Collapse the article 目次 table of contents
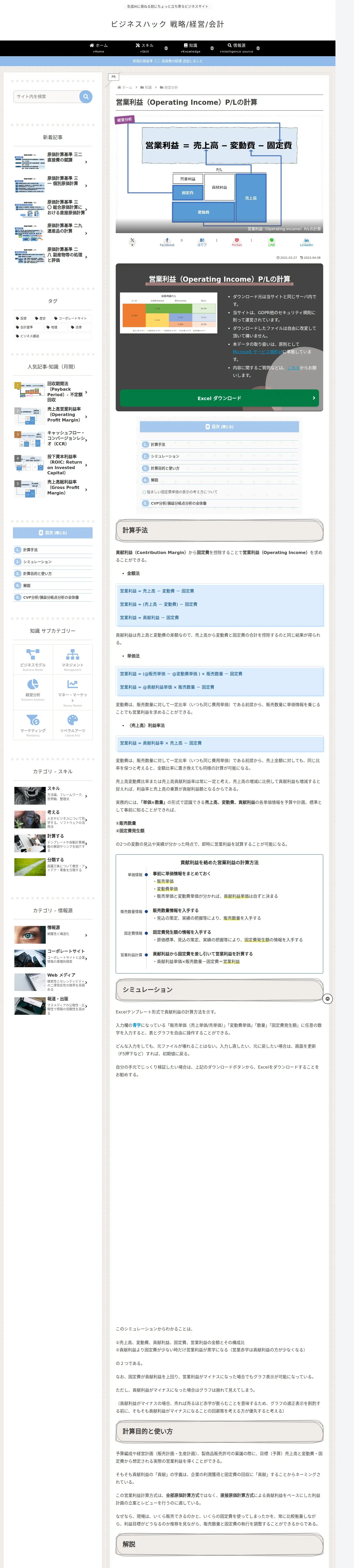Image resolution: width=354 pixels, height=1568 pixels. click(219, 427)
